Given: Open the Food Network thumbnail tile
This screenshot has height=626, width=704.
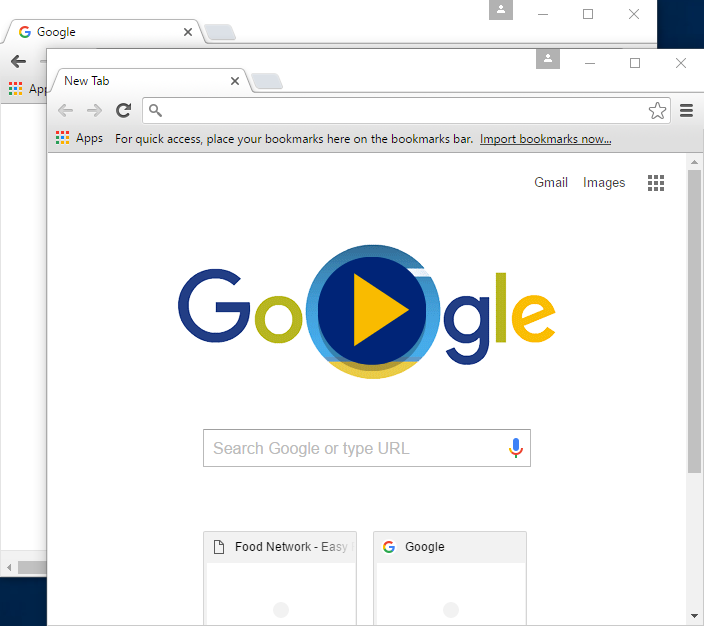Looking at the screenshot, I should [x=280, y=580].
